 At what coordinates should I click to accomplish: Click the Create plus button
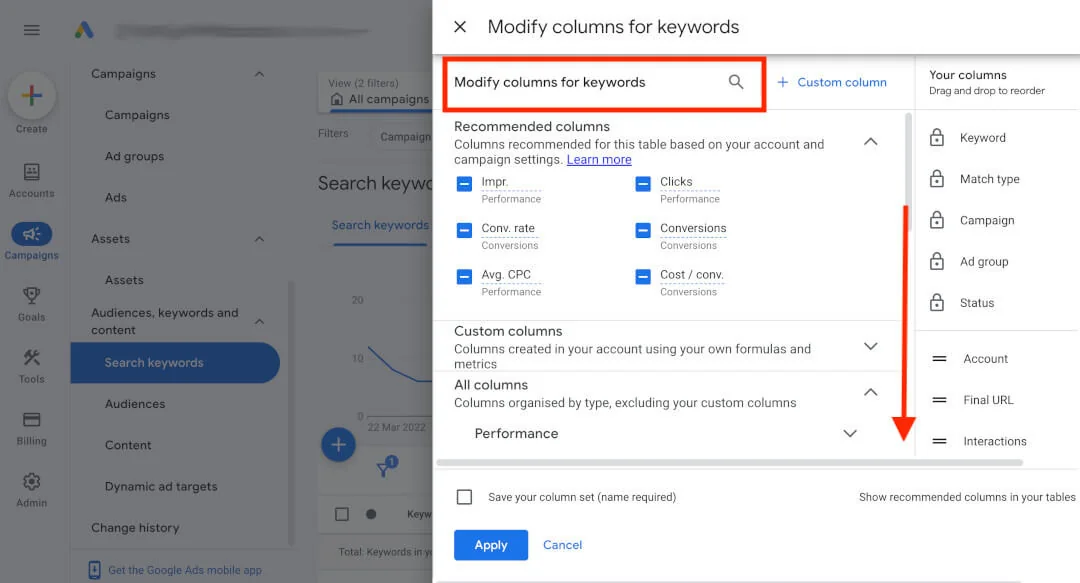[32, 96]
